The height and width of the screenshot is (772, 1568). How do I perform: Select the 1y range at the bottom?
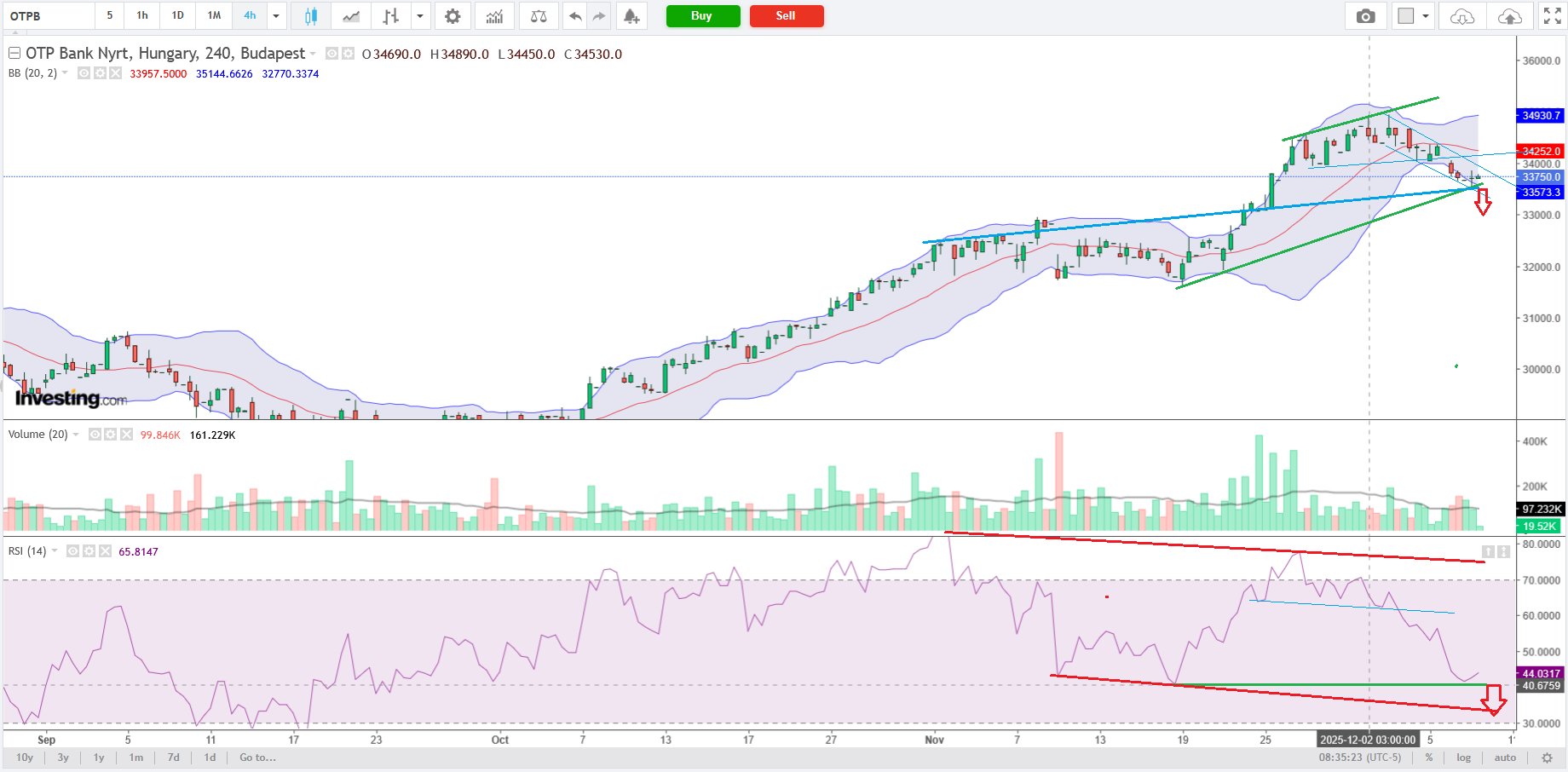tap(99, 758)
